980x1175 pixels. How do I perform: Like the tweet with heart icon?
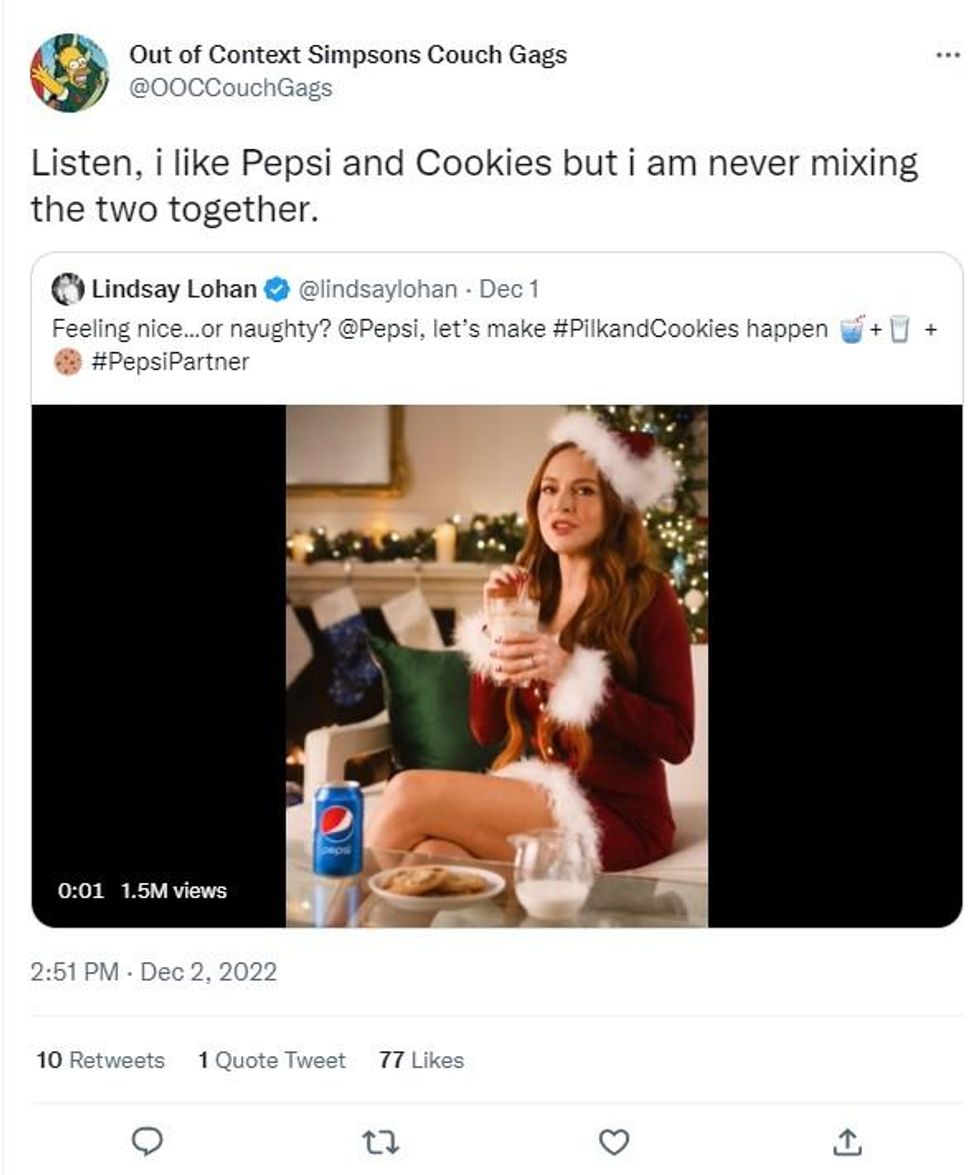pyautogui.click(x=613, y=1140)
